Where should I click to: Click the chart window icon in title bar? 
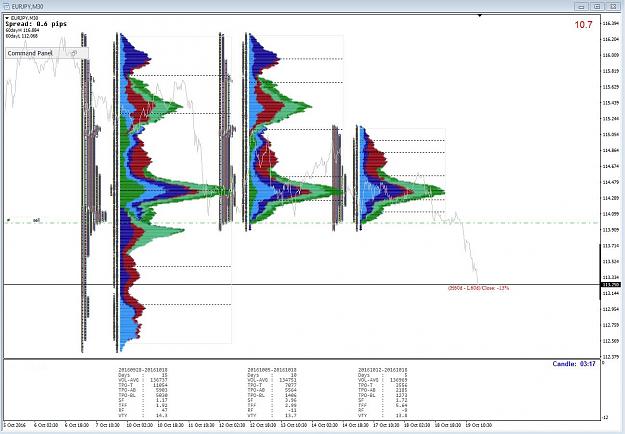7,6
